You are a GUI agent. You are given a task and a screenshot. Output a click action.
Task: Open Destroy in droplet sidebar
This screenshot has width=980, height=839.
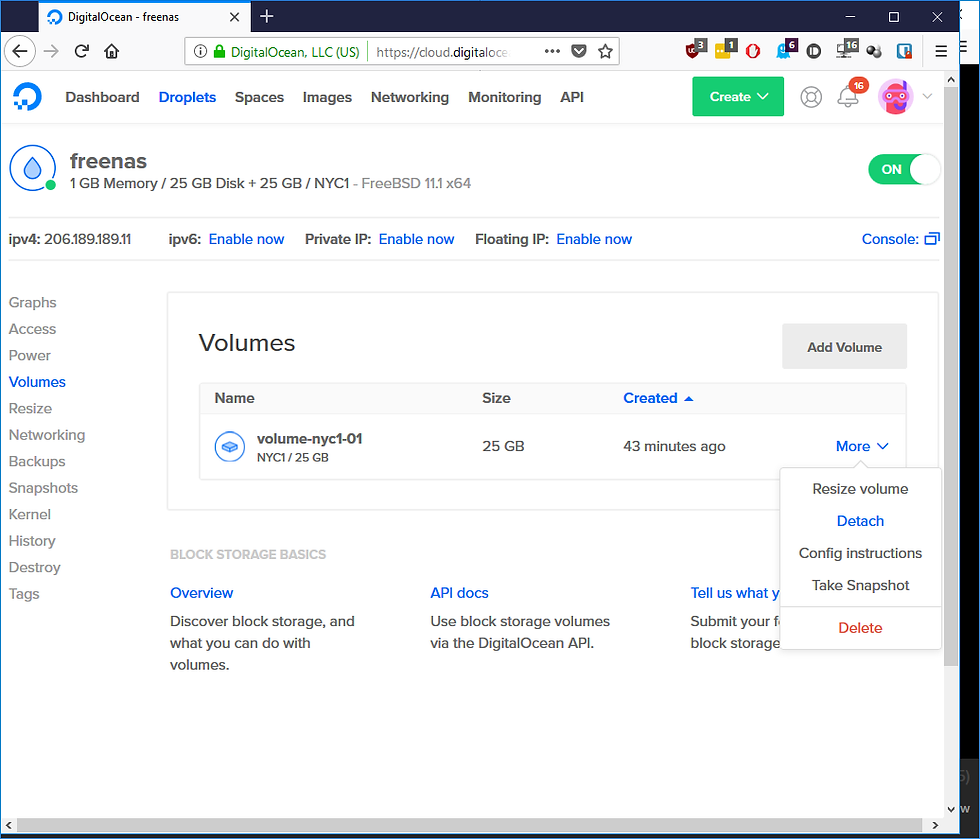coord(34,567)
